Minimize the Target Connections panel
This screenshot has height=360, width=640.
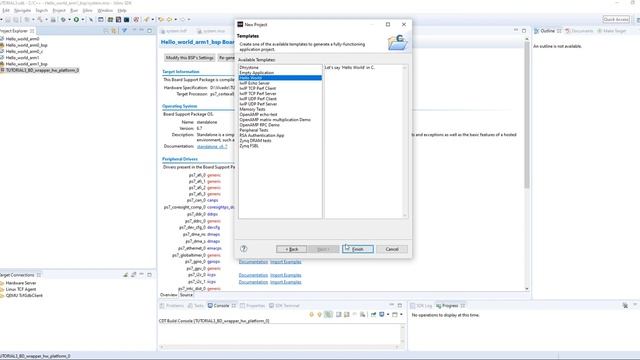pyautogui.click(x=142, y=275)
